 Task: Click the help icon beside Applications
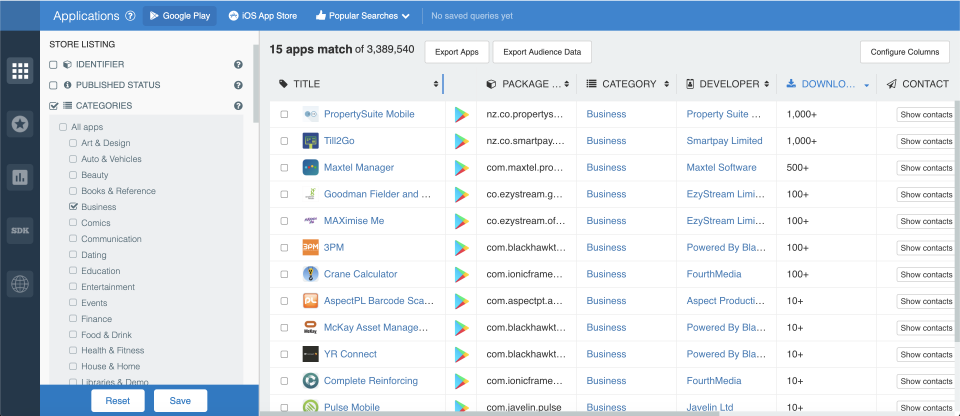pyautogui.click(x=130, y=16)
